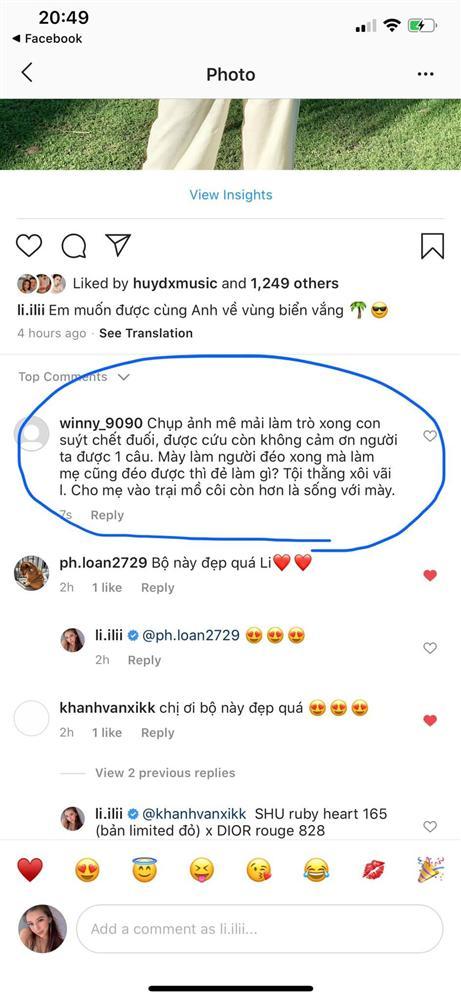Unlike khanhvanxikk's comment

coord(430,721)
